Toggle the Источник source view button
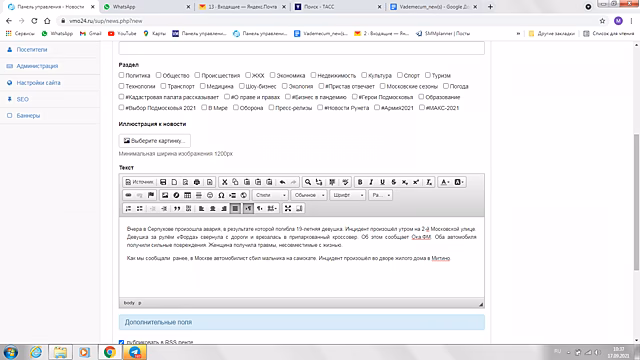The width and height of the screenshot is (640, 360). (140, 182)
